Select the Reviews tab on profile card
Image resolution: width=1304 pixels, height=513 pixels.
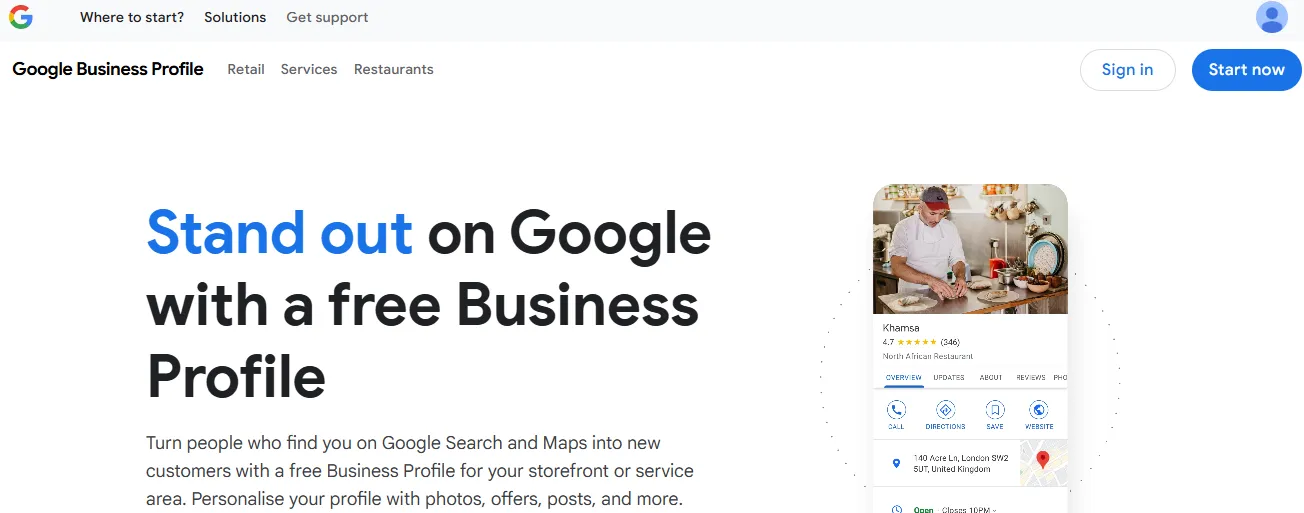point(1030,377)
